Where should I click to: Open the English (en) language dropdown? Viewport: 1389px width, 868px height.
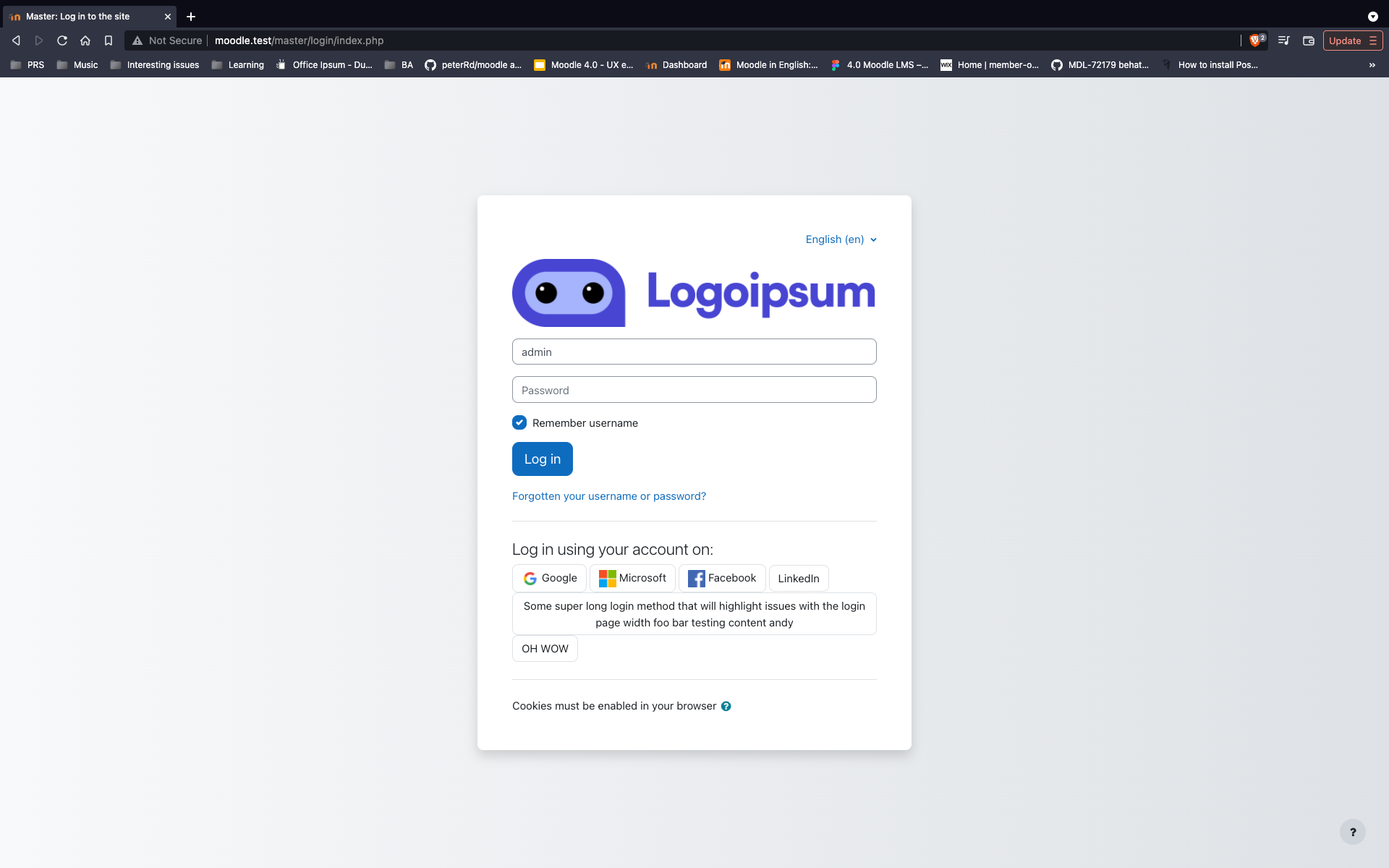pyautogui.click(x=841, y=239)
